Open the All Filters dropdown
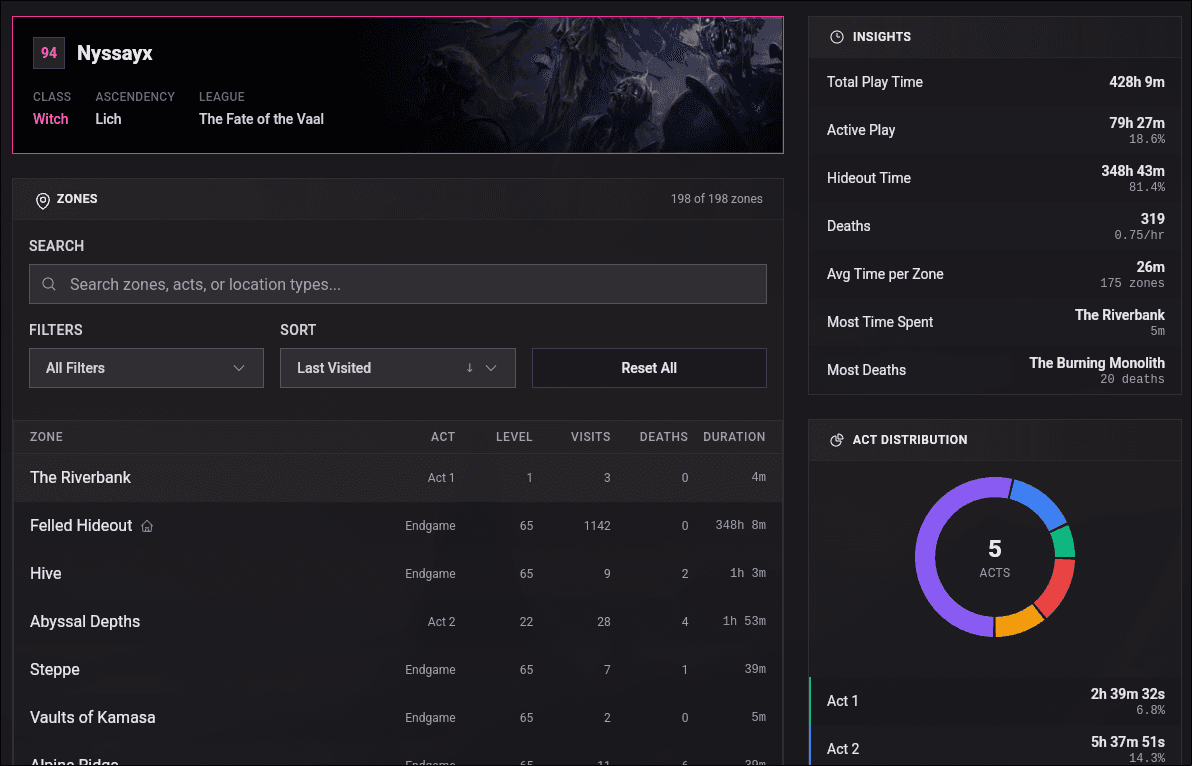The height and width of the screenshot is (766, 1192). click(x=146, y=368)
